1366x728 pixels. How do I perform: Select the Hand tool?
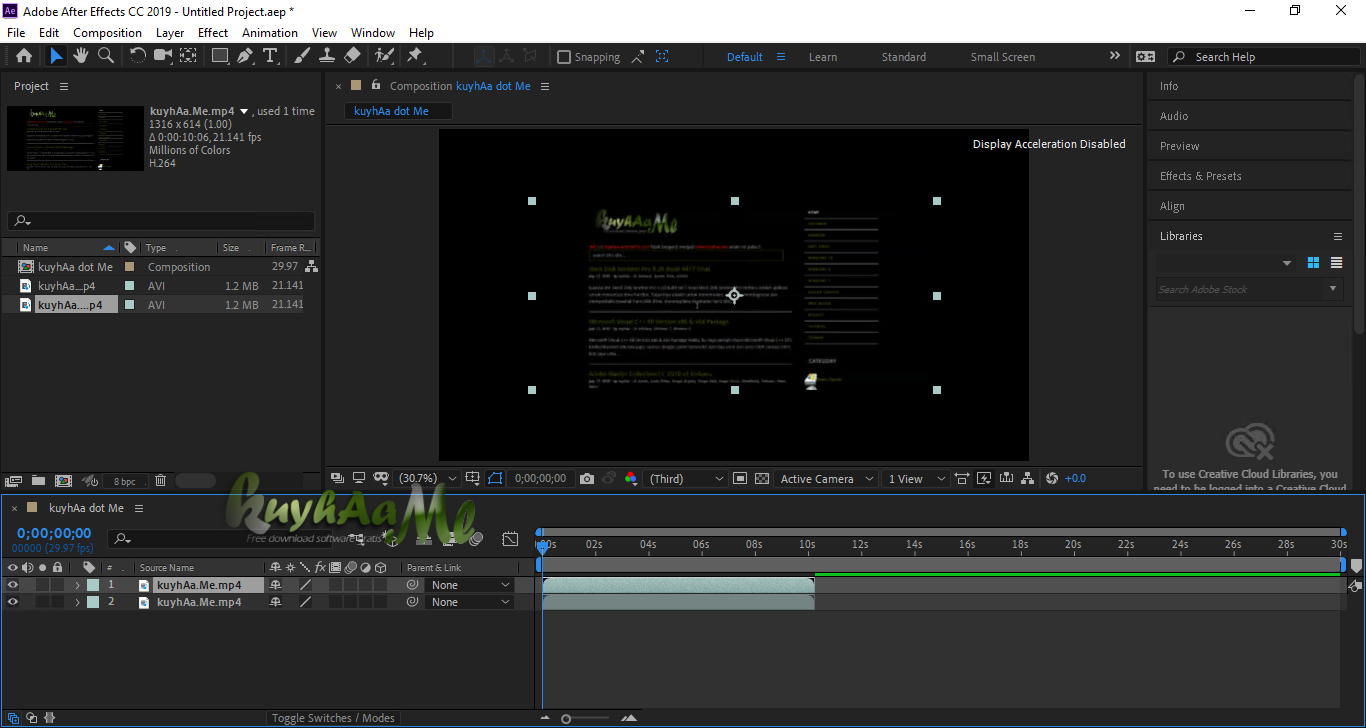[81, 56]
